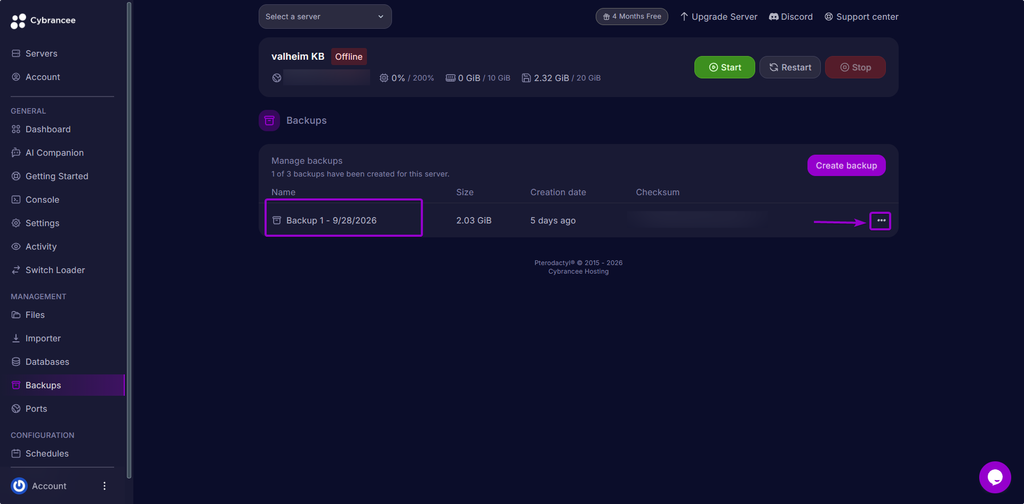Click the Checksum column header
This screenshot has width=1024, height=504.
coord(658,192)
